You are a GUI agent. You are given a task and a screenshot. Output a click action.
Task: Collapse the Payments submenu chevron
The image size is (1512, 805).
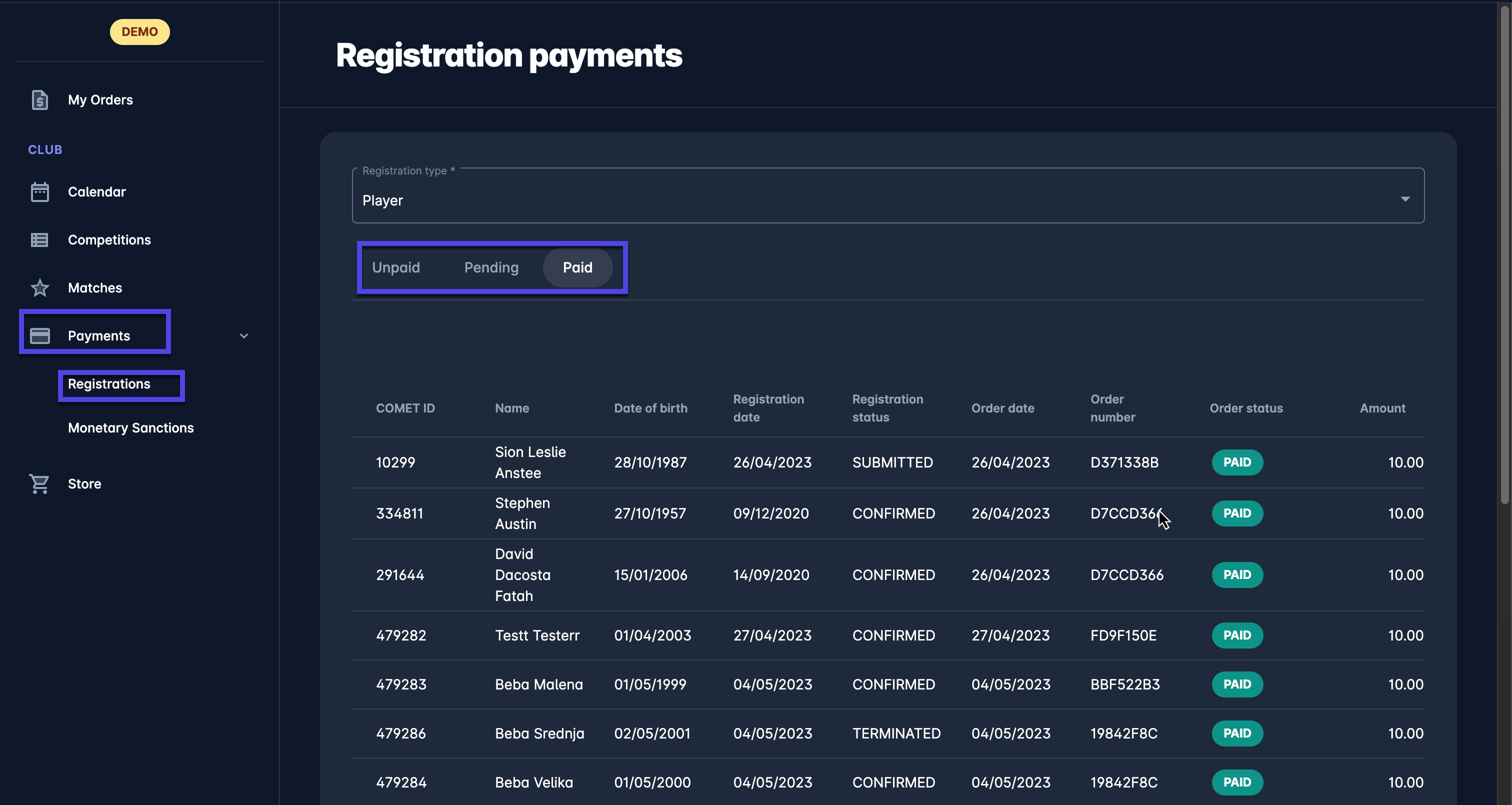coord(243,336)
